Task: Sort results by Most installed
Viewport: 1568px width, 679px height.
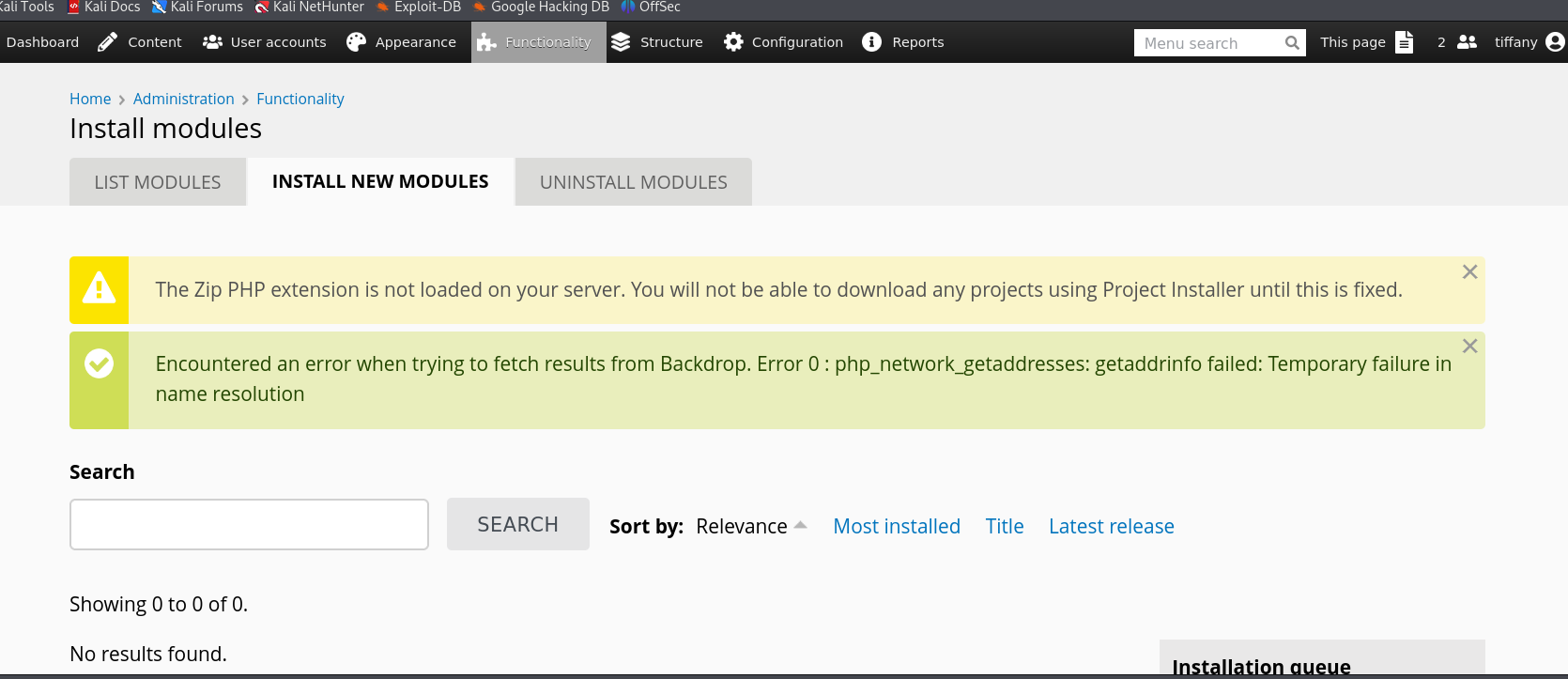Action: point(897,526)
